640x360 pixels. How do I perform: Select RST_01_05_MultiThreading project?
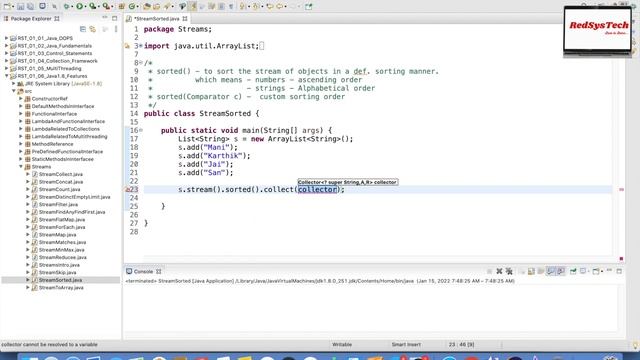(49, 69)
